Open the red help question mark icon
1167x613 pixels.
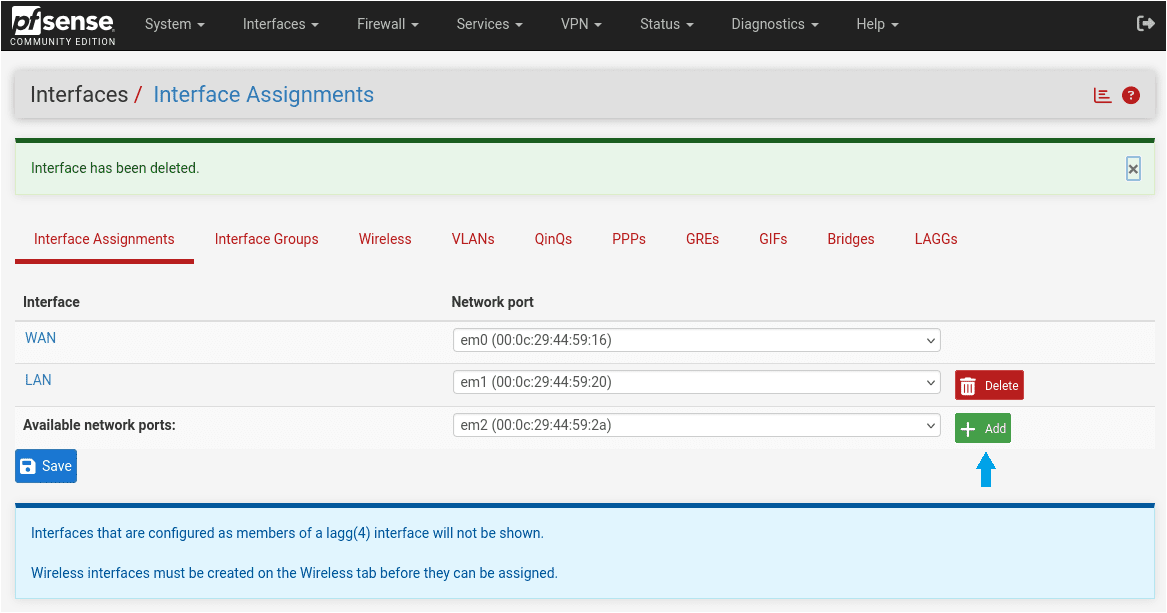point(1131,95)
